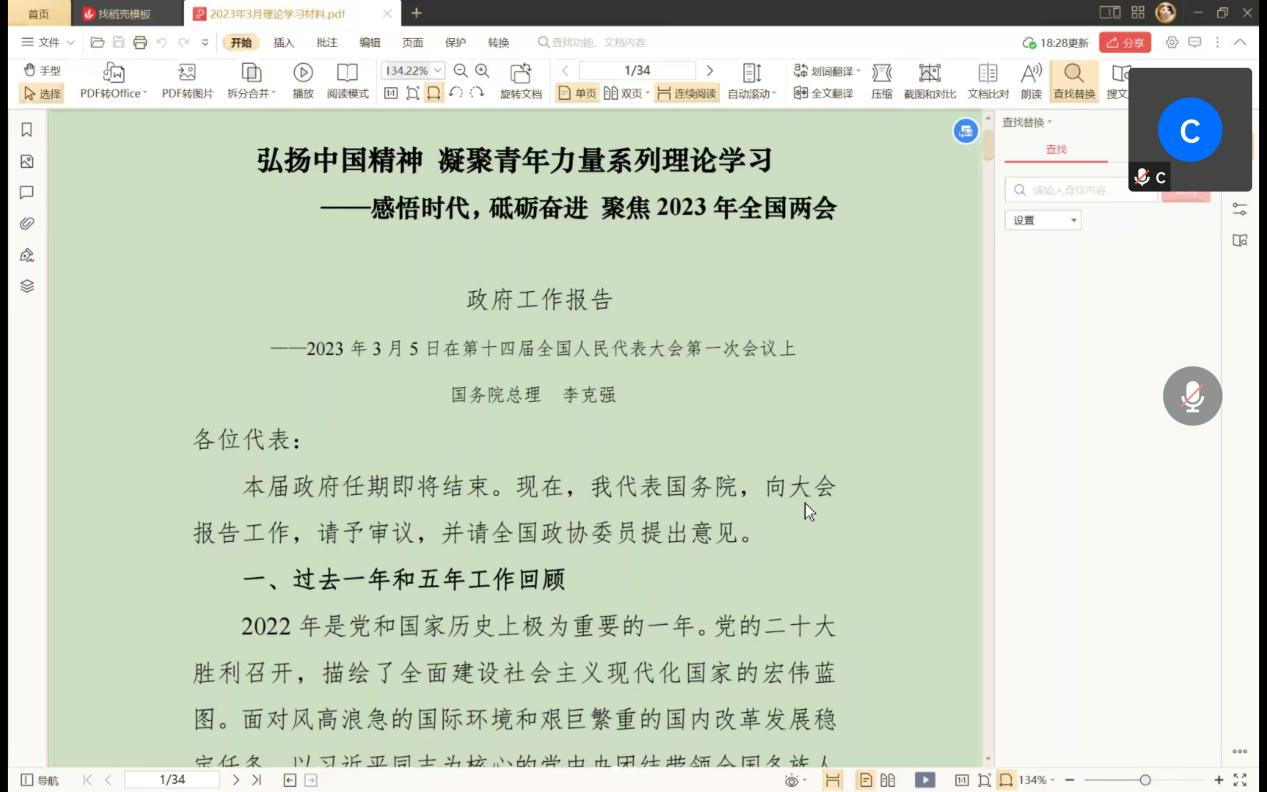Switch to 单页 single page view
The height and width of the screenshot is (792, 1267).
tap(578, 93)
